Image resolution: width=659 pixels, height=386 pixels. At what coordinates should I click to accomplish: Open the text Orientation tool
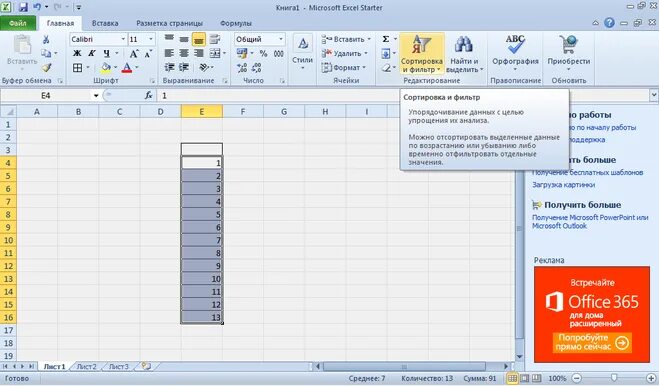(204, 67)
